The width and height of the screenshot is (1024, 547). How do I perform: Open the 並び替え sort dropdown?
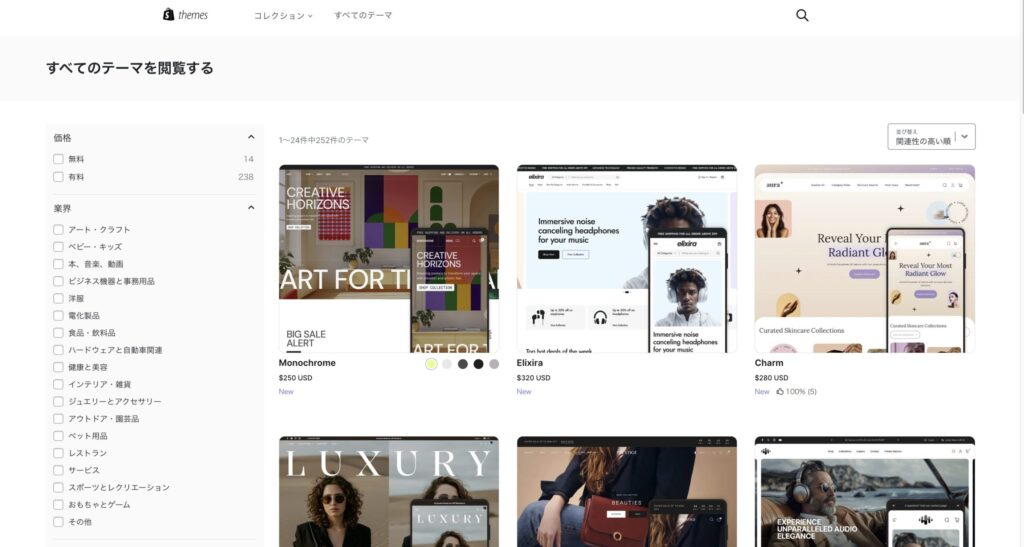point(931,136)
